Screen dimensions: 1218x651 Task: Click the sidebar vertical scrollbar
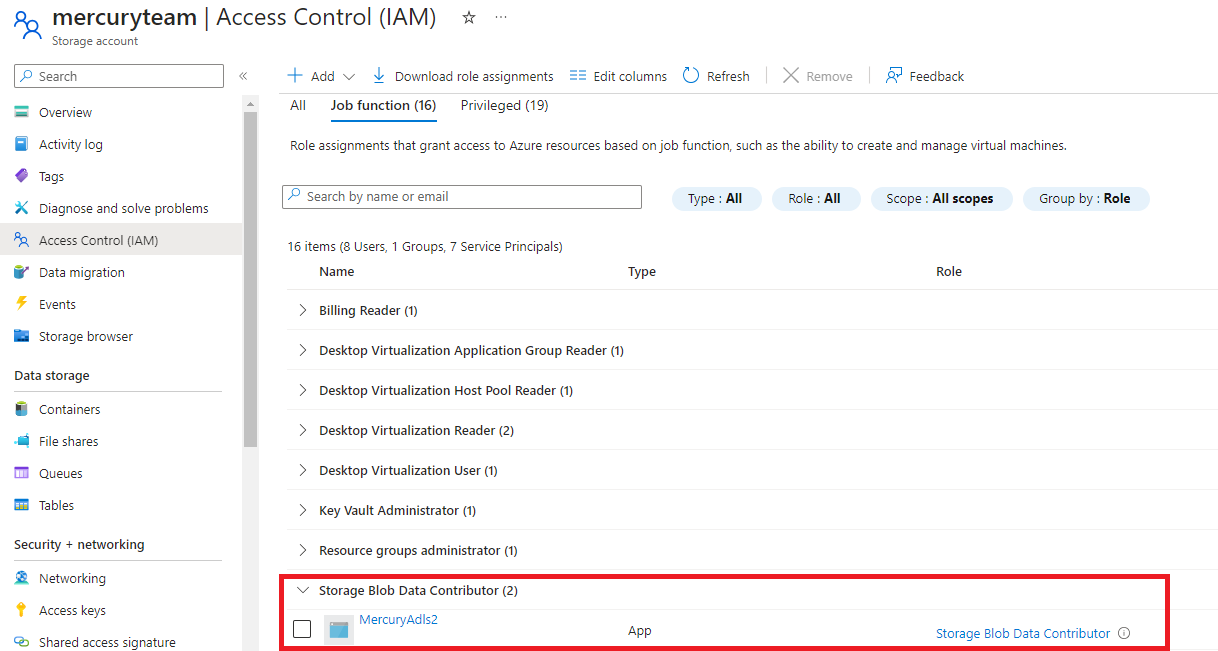point(250,280)
